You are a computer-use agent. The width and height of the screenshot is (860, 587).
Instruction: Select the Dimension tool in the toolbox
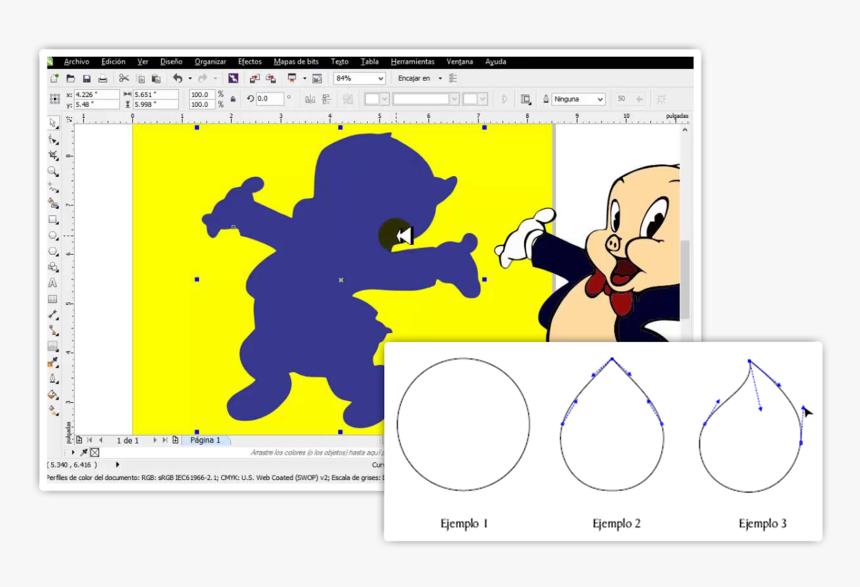click(x=53, y=315)
